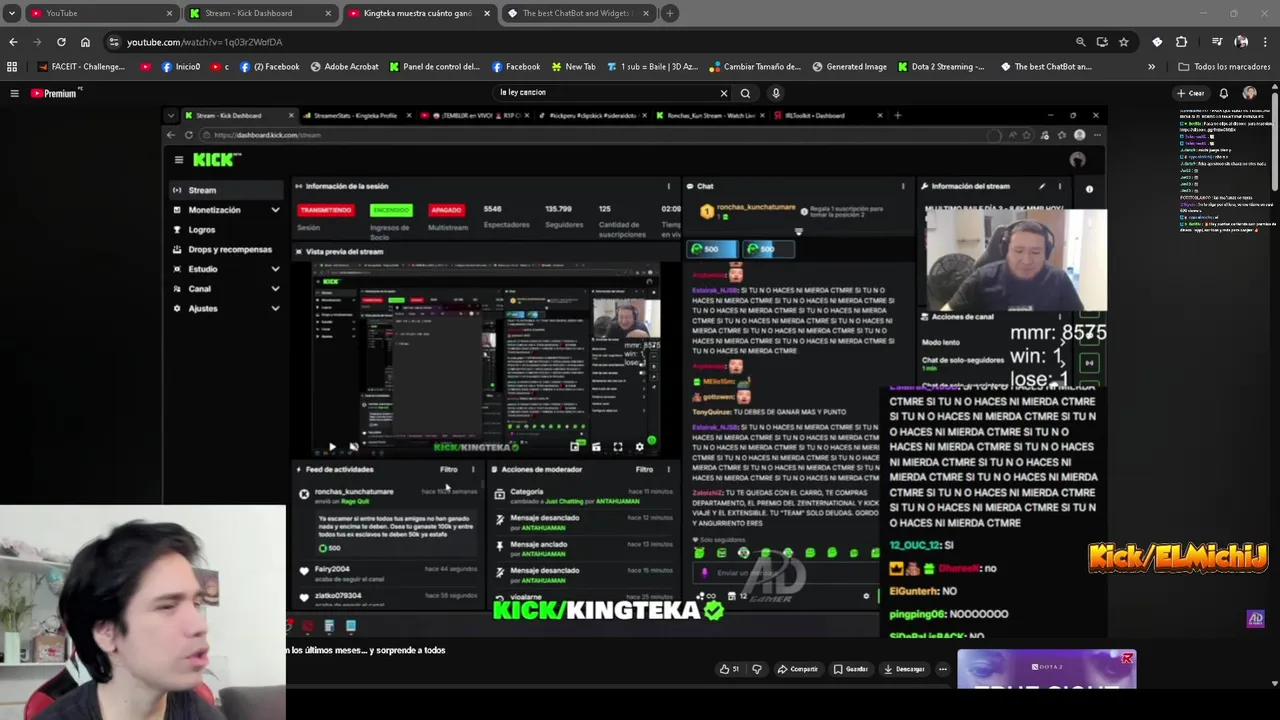Open the apps grid in bookmarks bar
Screen dimensions: 1280x720
12,67
